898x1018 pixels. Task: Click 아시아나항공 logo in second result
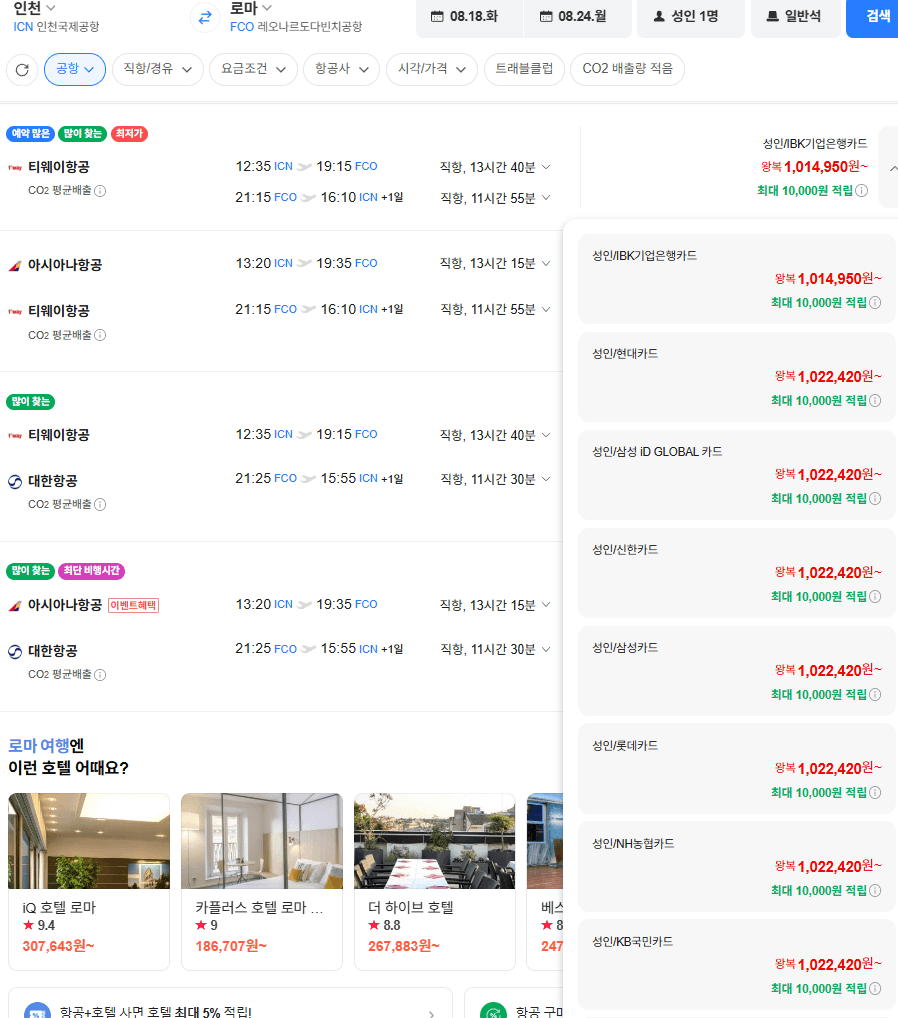click(x=15, y=266)
